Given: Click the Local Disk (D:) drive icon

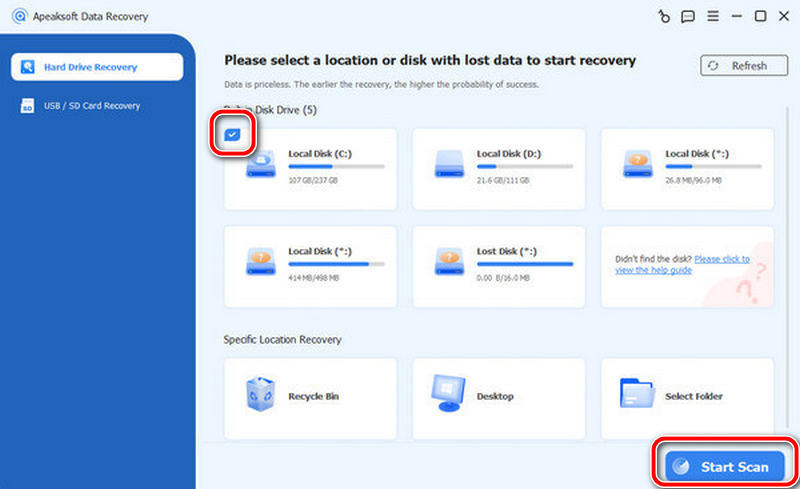Looking at the screenshot, I should (449, 164).
